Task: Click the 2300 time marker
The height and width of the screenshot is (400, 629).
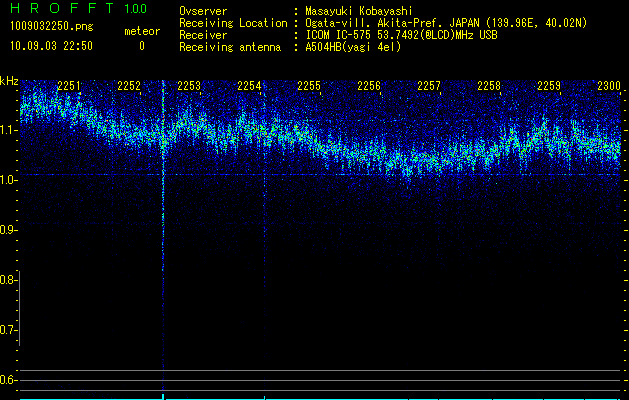Action: (608, 87)
